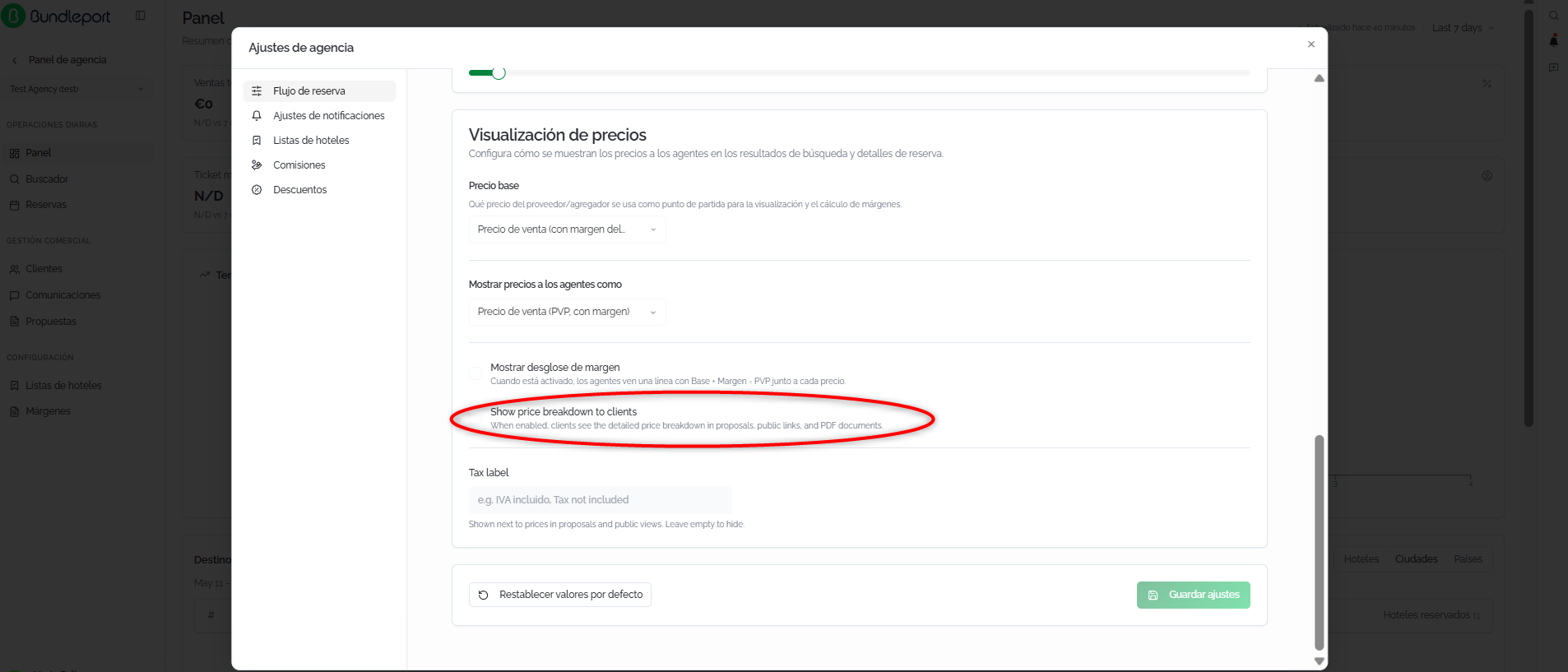Click the sidebar Listas de hoteles bookmark icon

click(15, 386)
